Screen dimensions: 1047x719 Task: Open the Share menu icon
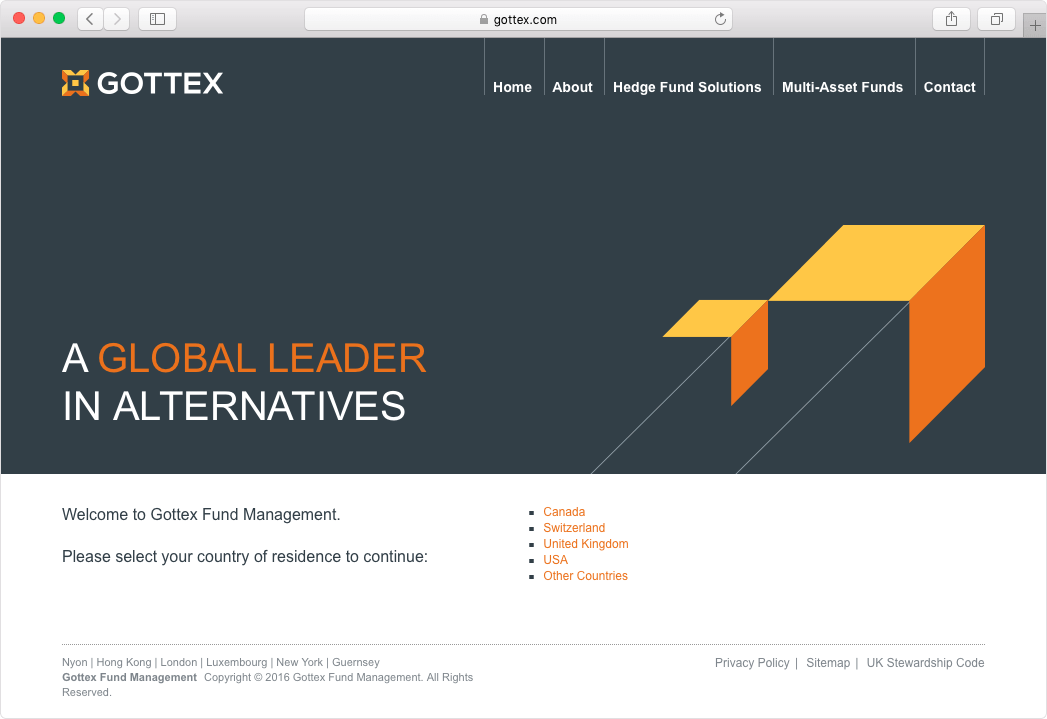(951, 19)
